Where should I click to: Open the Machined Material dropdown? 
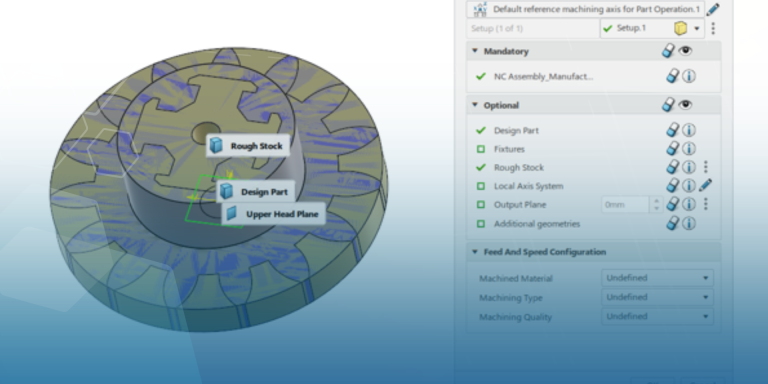(657, 278)
